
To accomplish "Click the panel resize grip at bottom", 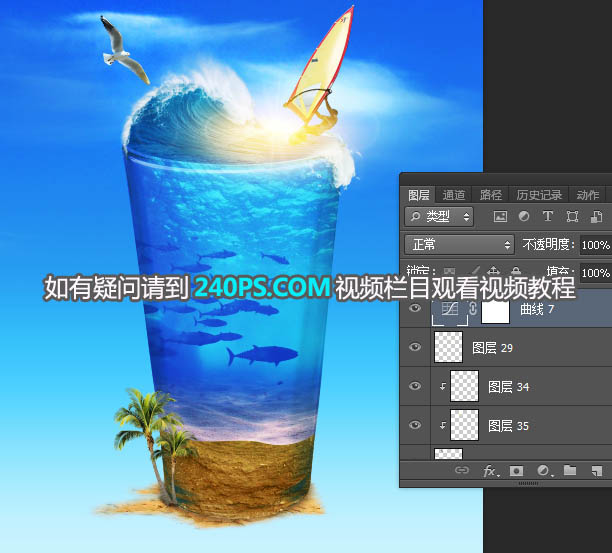I will (528, 483).
